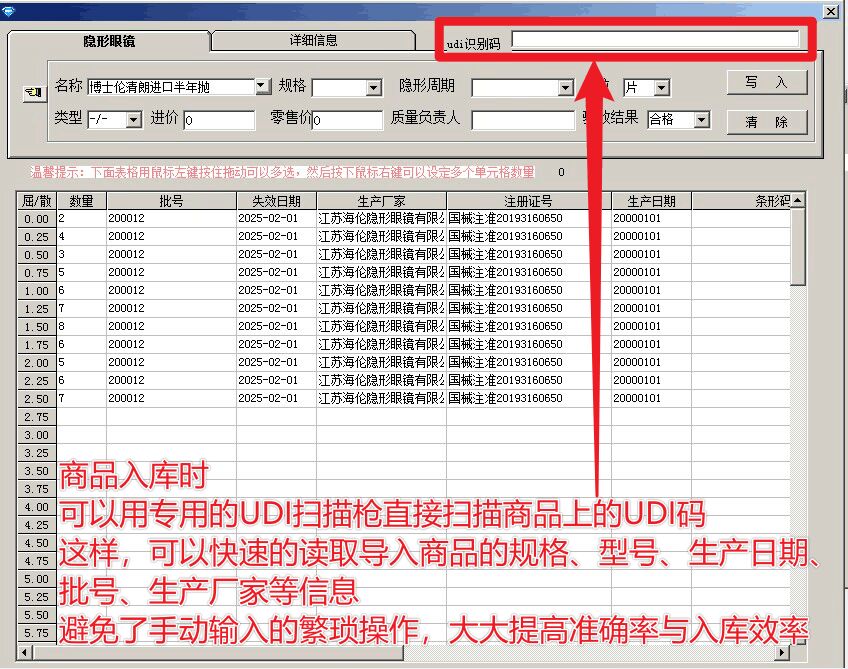Click the 屈/散 column header
This screenshot has width=848, height=669.
coord(37,201)
